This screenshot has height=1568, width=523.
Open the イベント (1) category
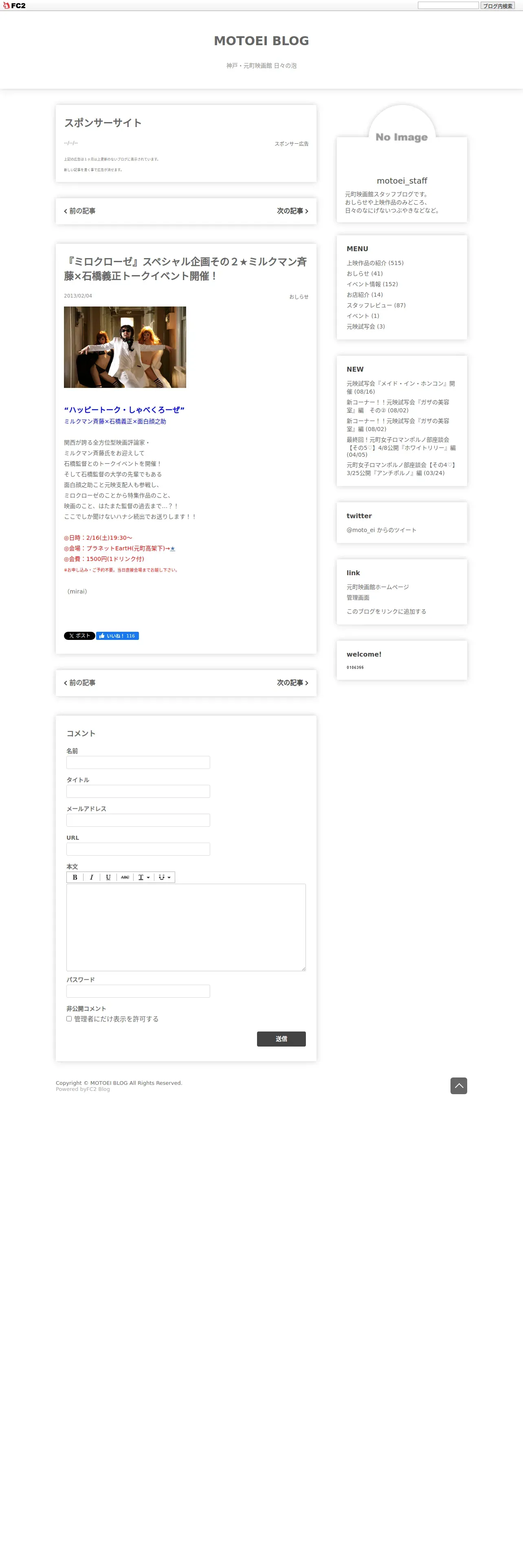[363, 316]
